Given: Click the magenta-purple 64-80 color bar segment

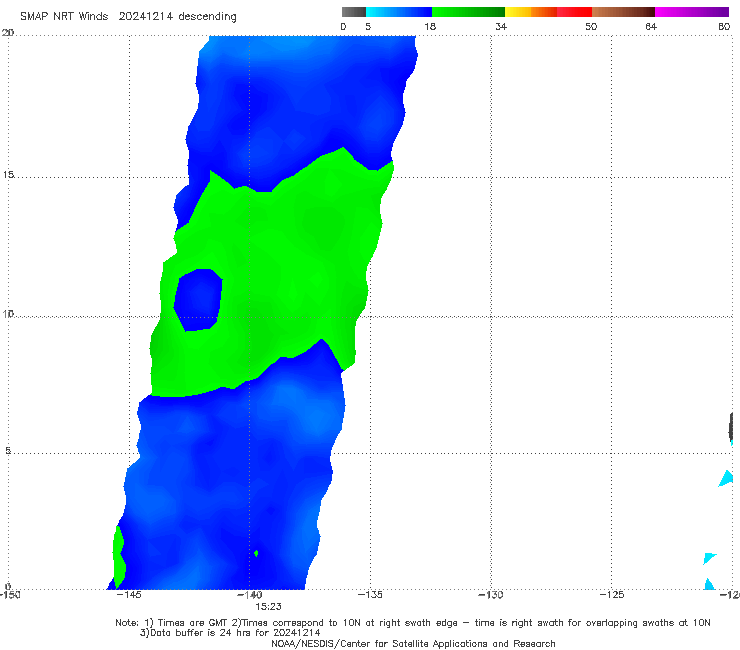Looking at the screenshot, I should click(692, 12).
